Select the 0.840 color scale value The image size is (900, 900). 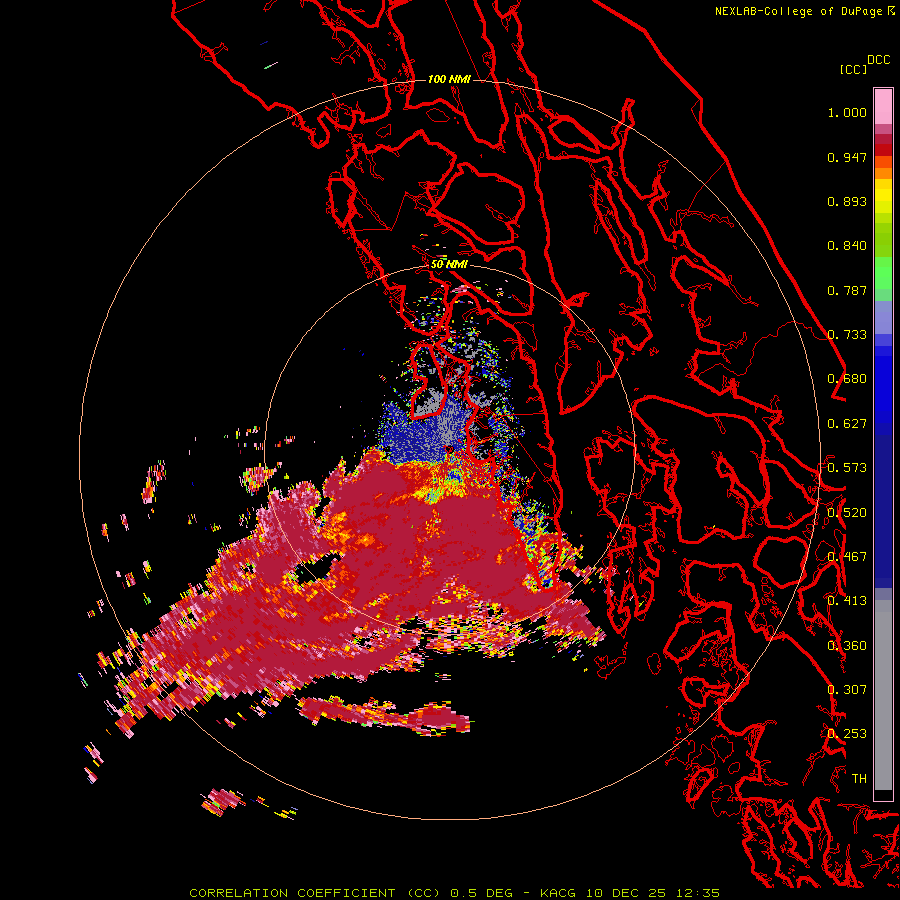pos(847,246)
